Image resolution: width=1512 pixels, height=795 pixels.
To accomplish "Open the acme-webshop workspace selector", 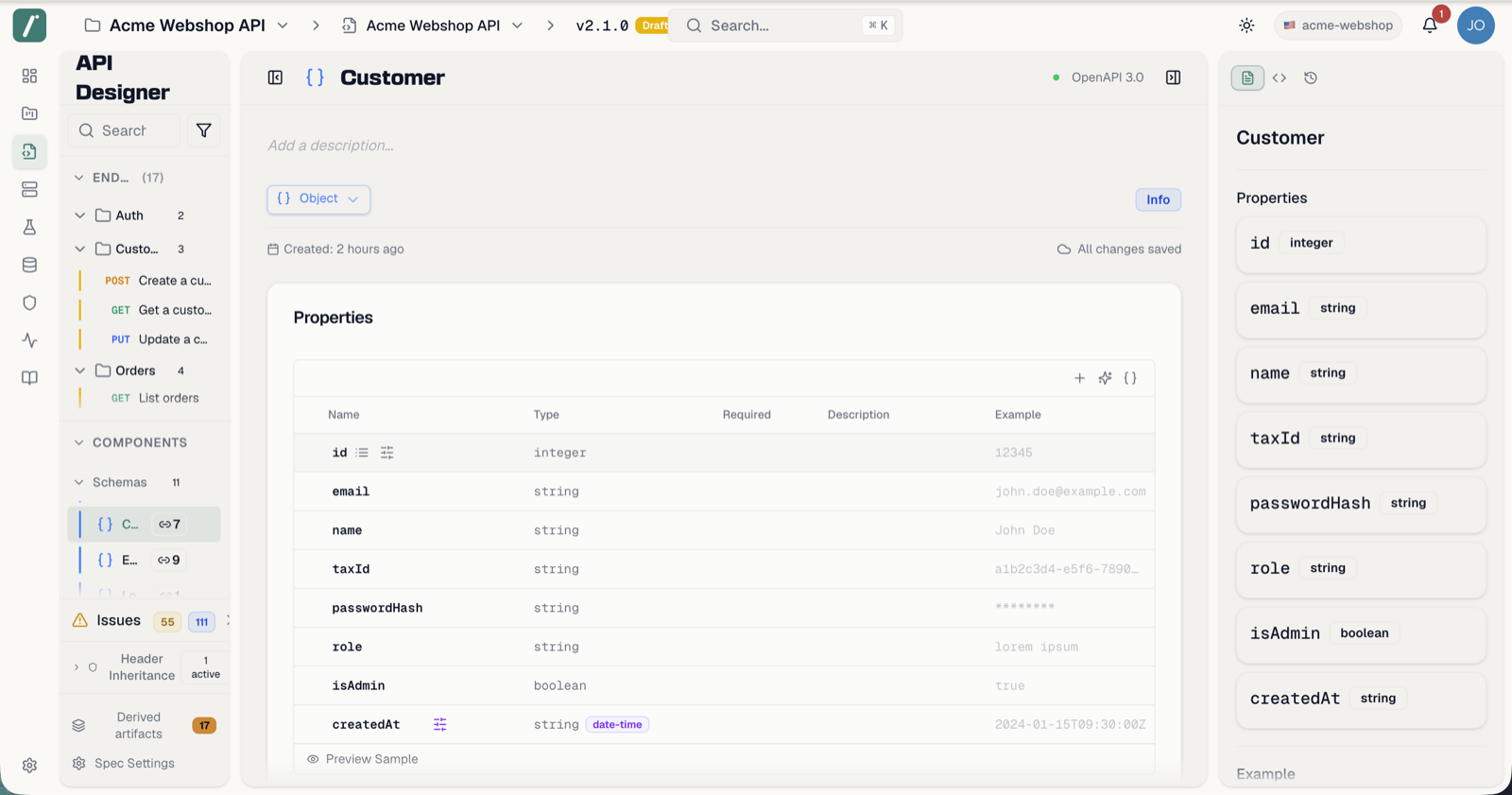I will [1337, 26].
